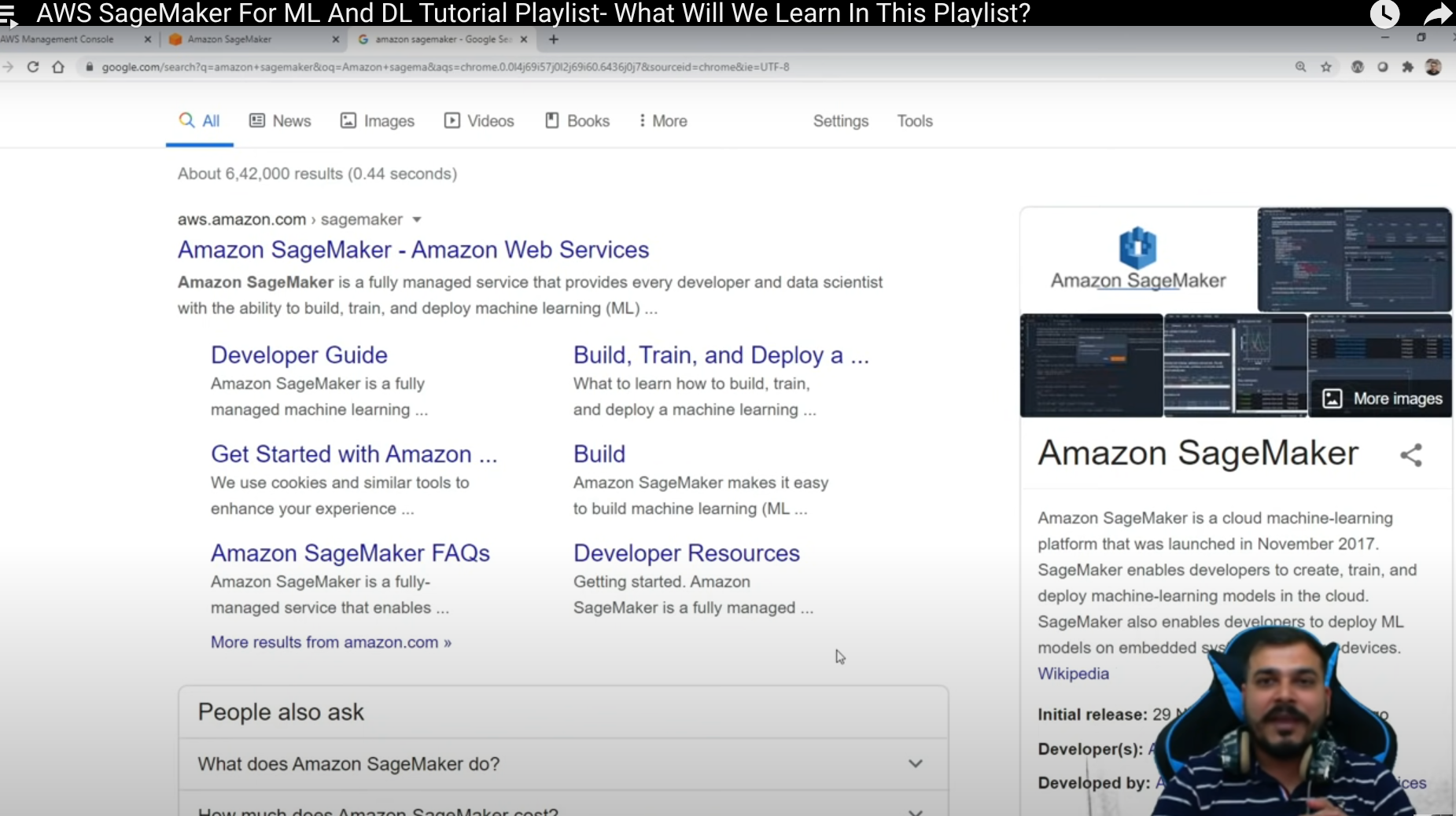Viewport: 1456px width, 816px height.
Task: Click the 'Developed by:' label
Action: (1094, 783)
